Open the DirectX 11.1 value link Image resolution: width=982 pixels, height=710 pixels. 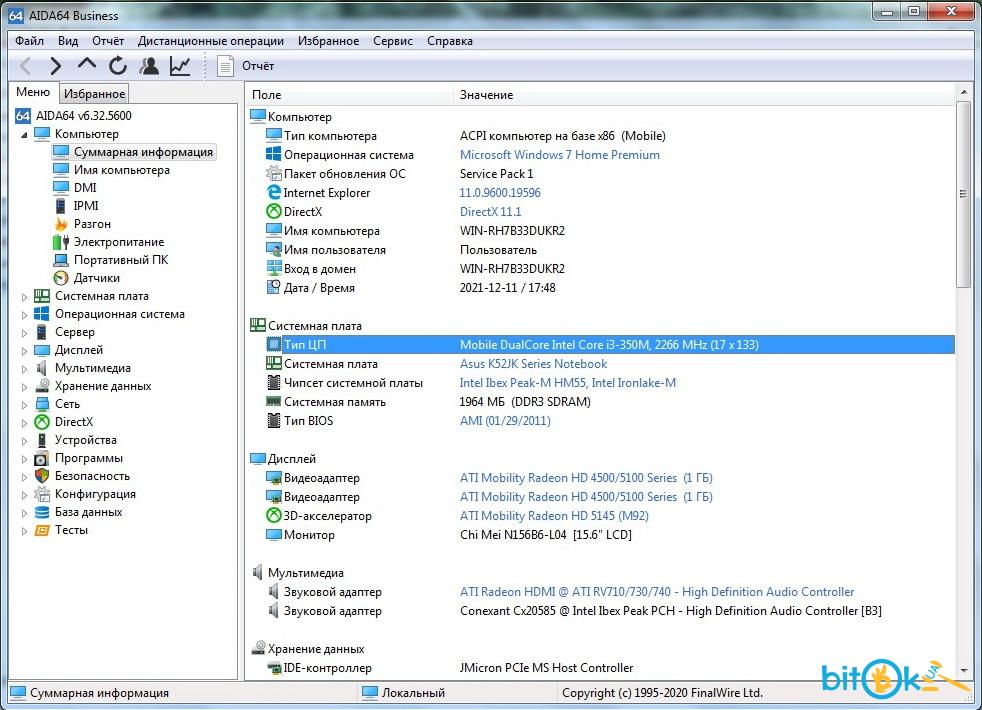pyautogui.click(x=490, y=212)
